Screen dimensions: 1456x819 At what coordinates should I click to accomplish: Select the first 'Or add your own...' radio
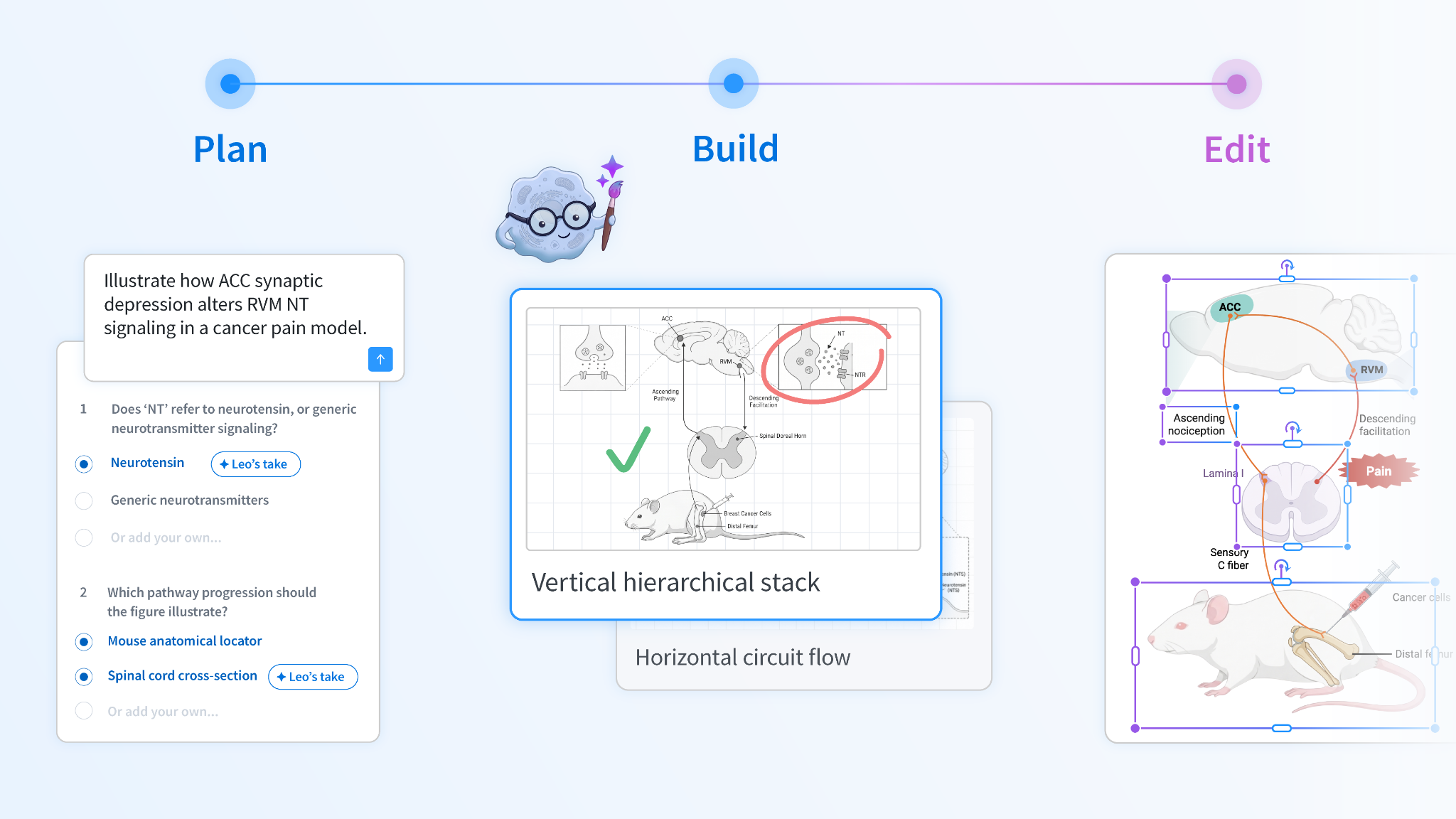pos(84,538)
